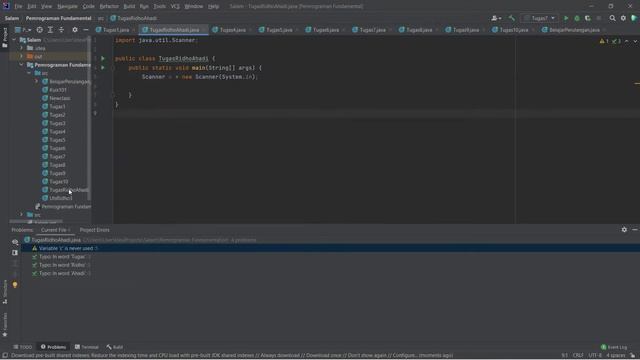Screen dimensions: 640x360
Task: Click the CRLF line separator in status bar
Action: pyautogui.click(x=578, y=356)
